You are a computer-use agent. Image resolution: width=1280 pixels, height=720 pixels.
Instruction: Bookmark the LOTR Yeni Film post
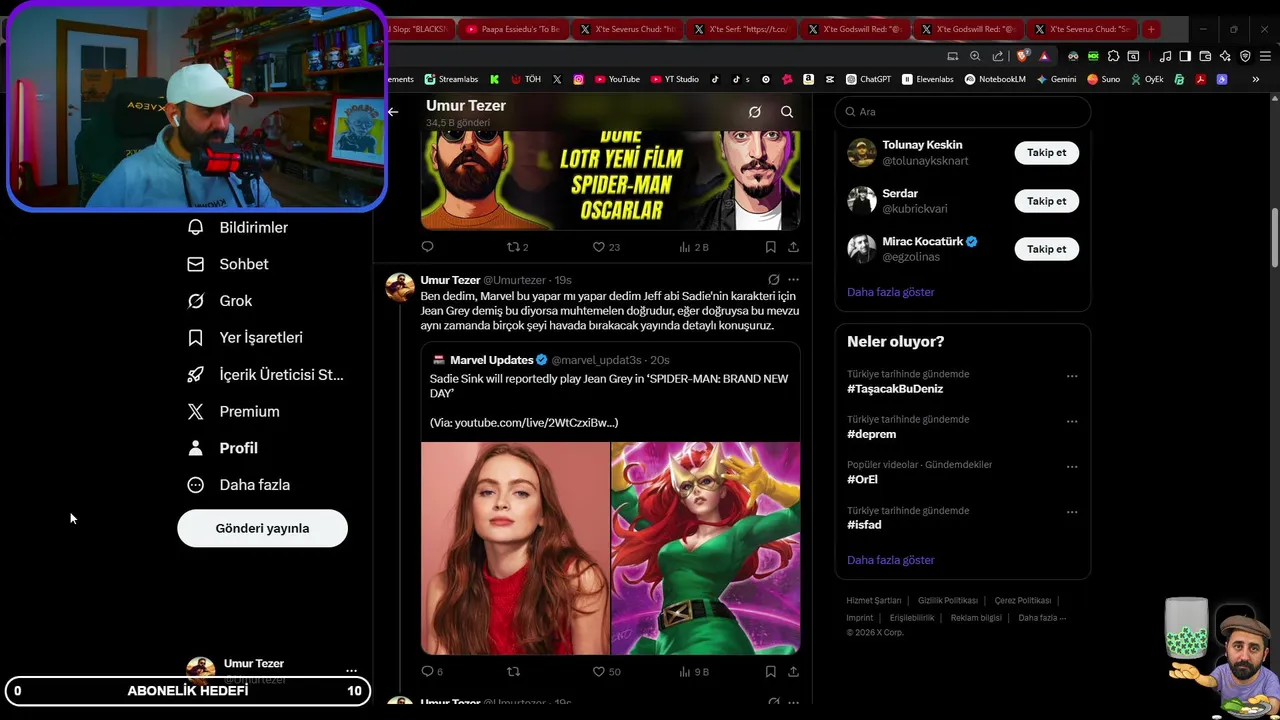pos(770,247)
